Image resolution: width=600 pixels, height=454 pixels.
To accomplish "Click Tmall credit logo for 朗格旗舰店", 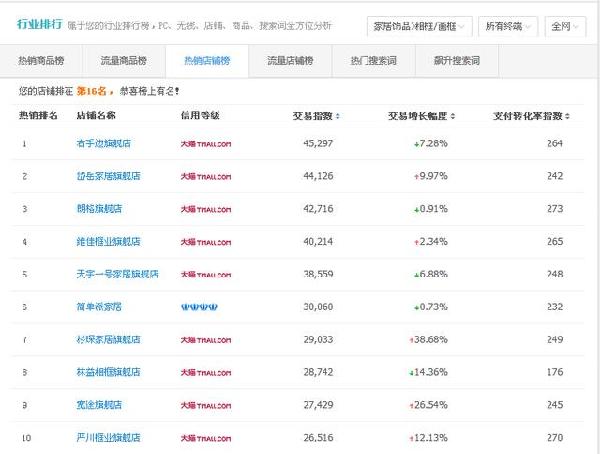I will coord(206,209).
